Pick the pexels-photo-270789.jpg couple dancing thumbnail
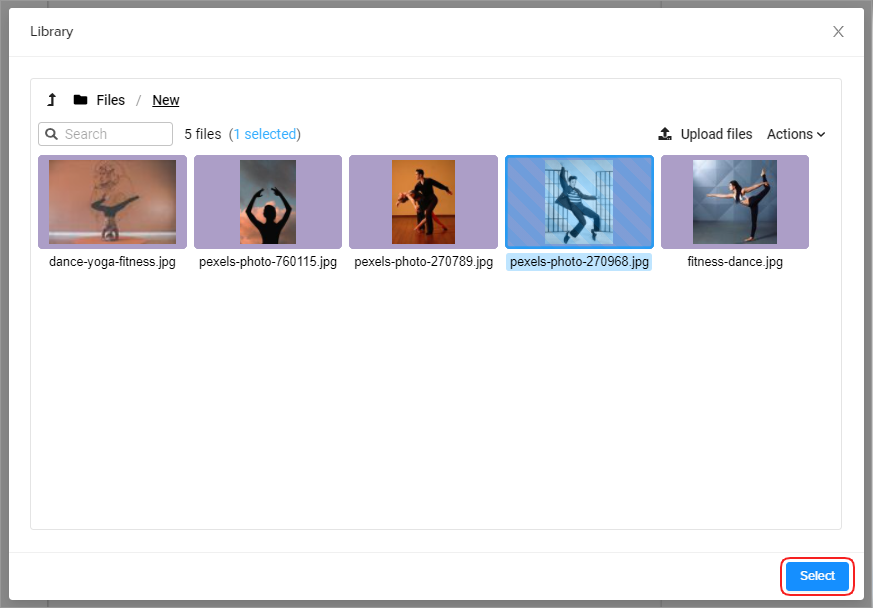Viewport: 873px width, 608px height. coord(423,202)
